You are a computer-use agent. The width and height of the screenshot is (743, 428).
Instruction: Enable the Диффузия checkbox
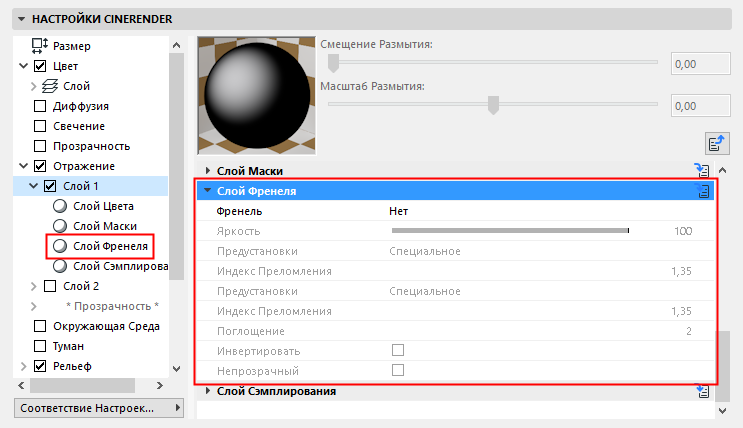click(x=40, y=106)
